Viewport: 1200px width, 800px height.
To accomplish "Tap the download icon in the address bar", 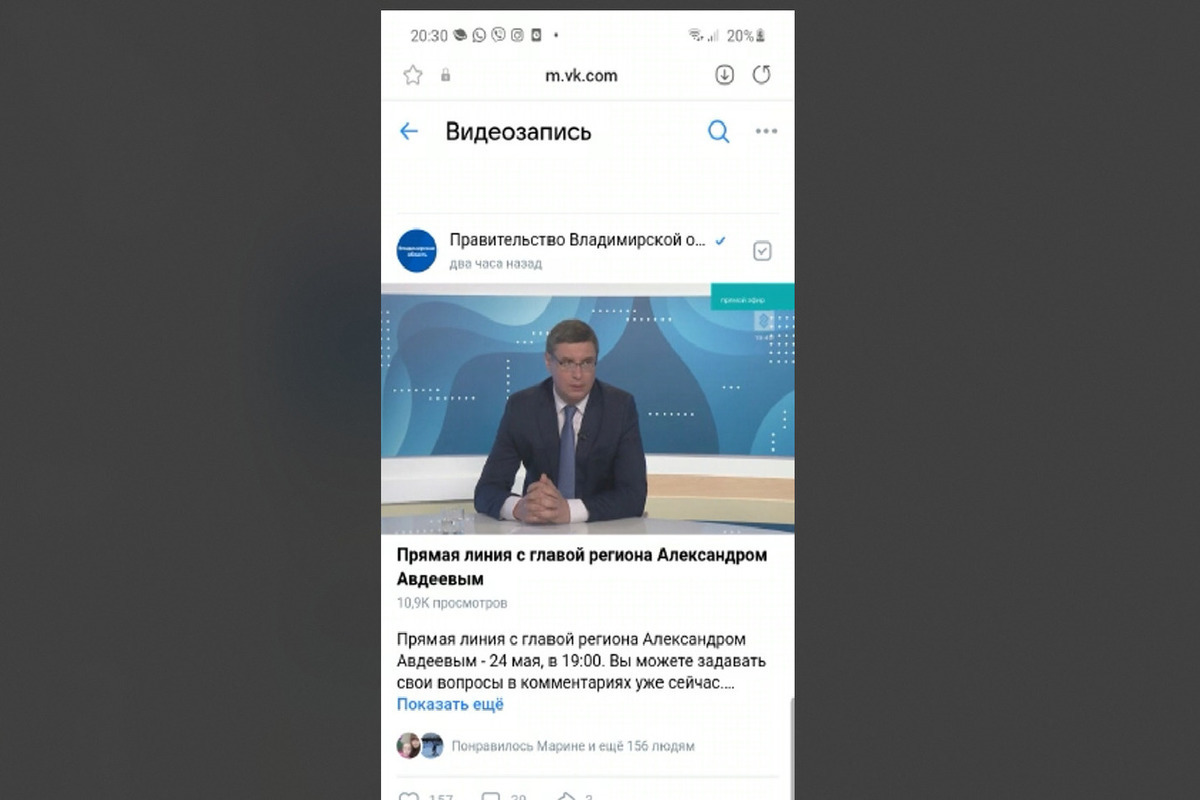I will [725, 75].
